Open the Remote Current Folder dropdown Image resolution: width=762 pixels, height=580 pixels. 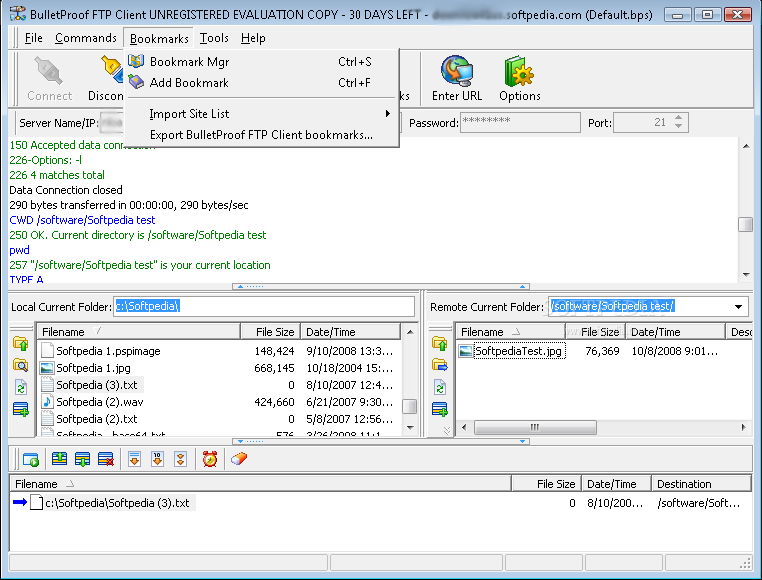738,307
